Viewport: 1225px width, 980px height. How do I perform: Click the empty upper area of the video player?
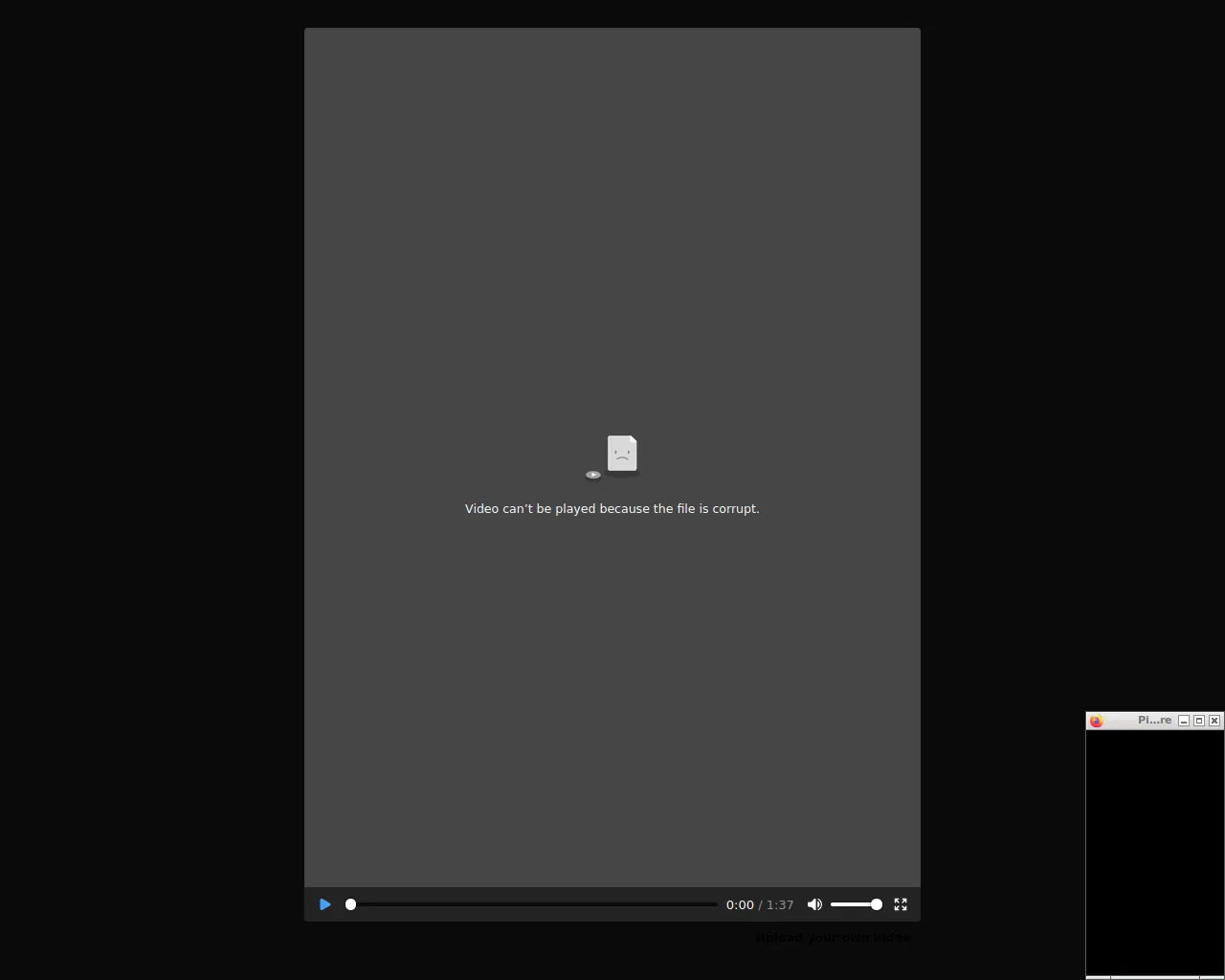[x=612, y=191]
